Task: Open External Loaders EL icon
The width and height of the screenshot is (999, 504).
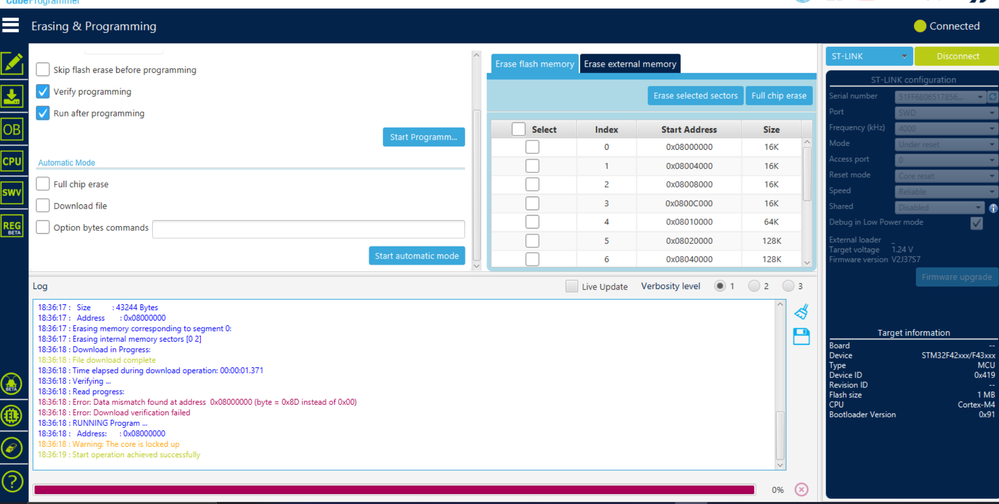Action: [x=11, y=416]
